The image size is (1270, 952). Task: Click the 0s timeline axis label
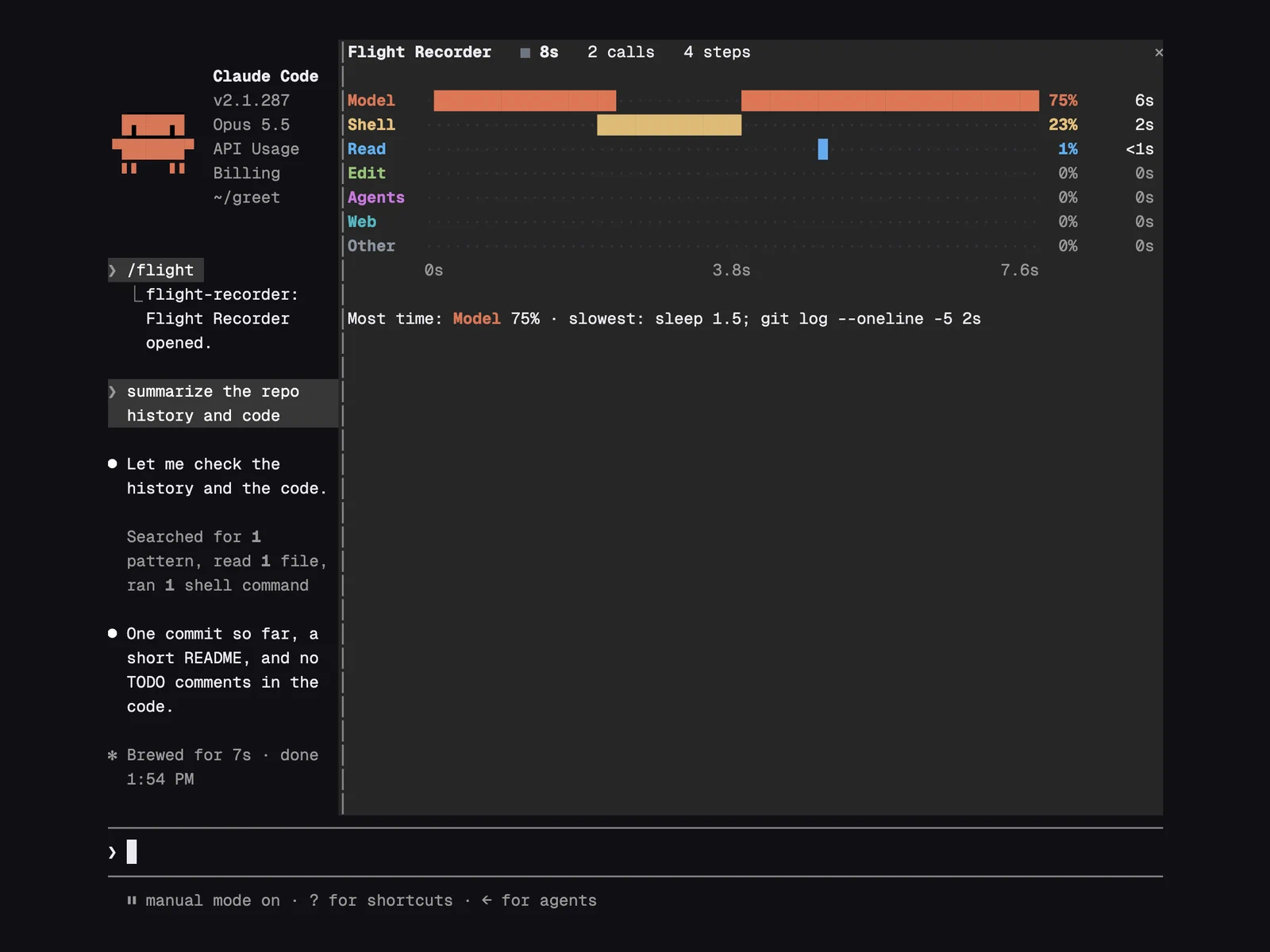click(x=433, y=271)
